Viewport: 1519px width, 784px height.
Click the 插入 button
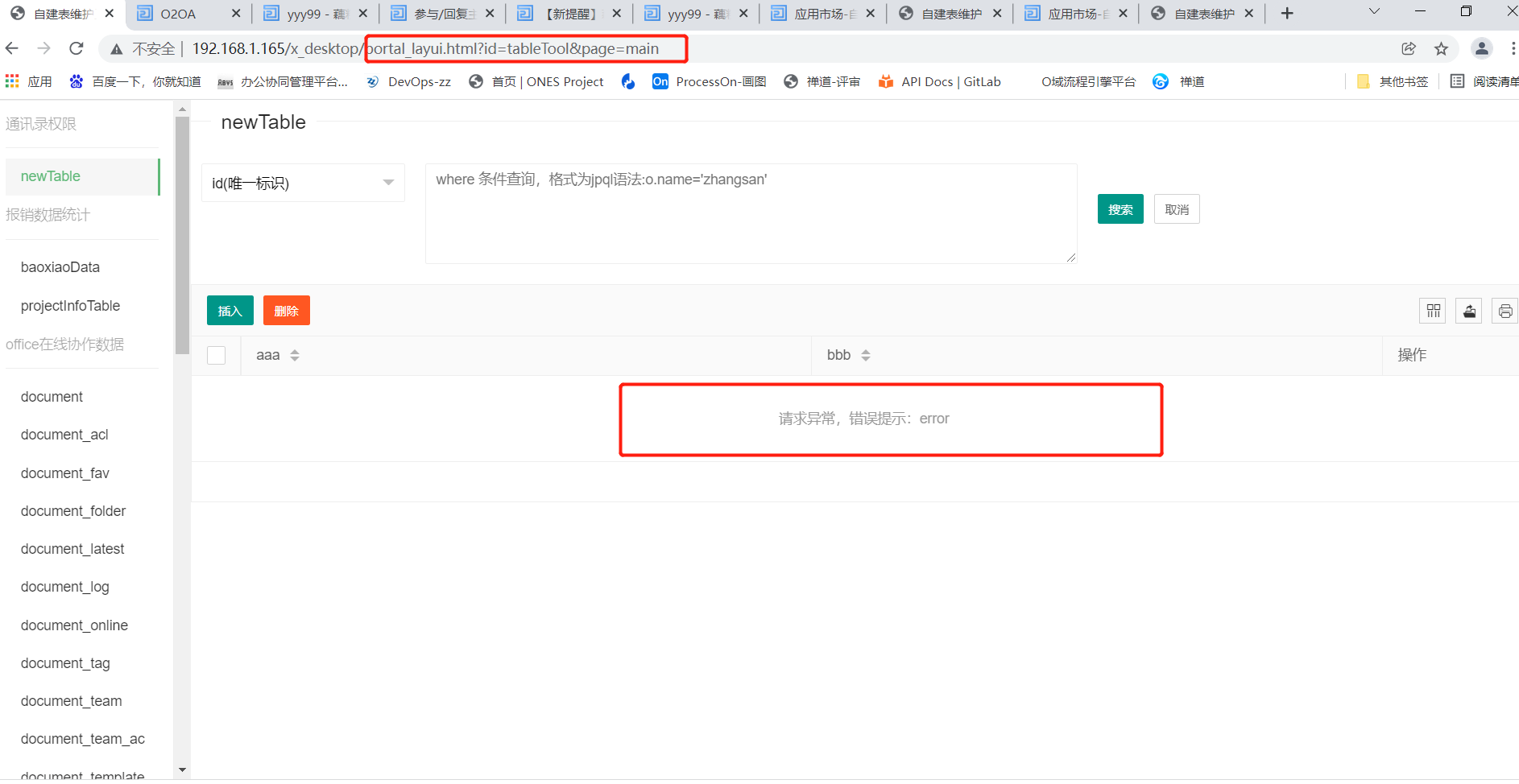point(230,311)
